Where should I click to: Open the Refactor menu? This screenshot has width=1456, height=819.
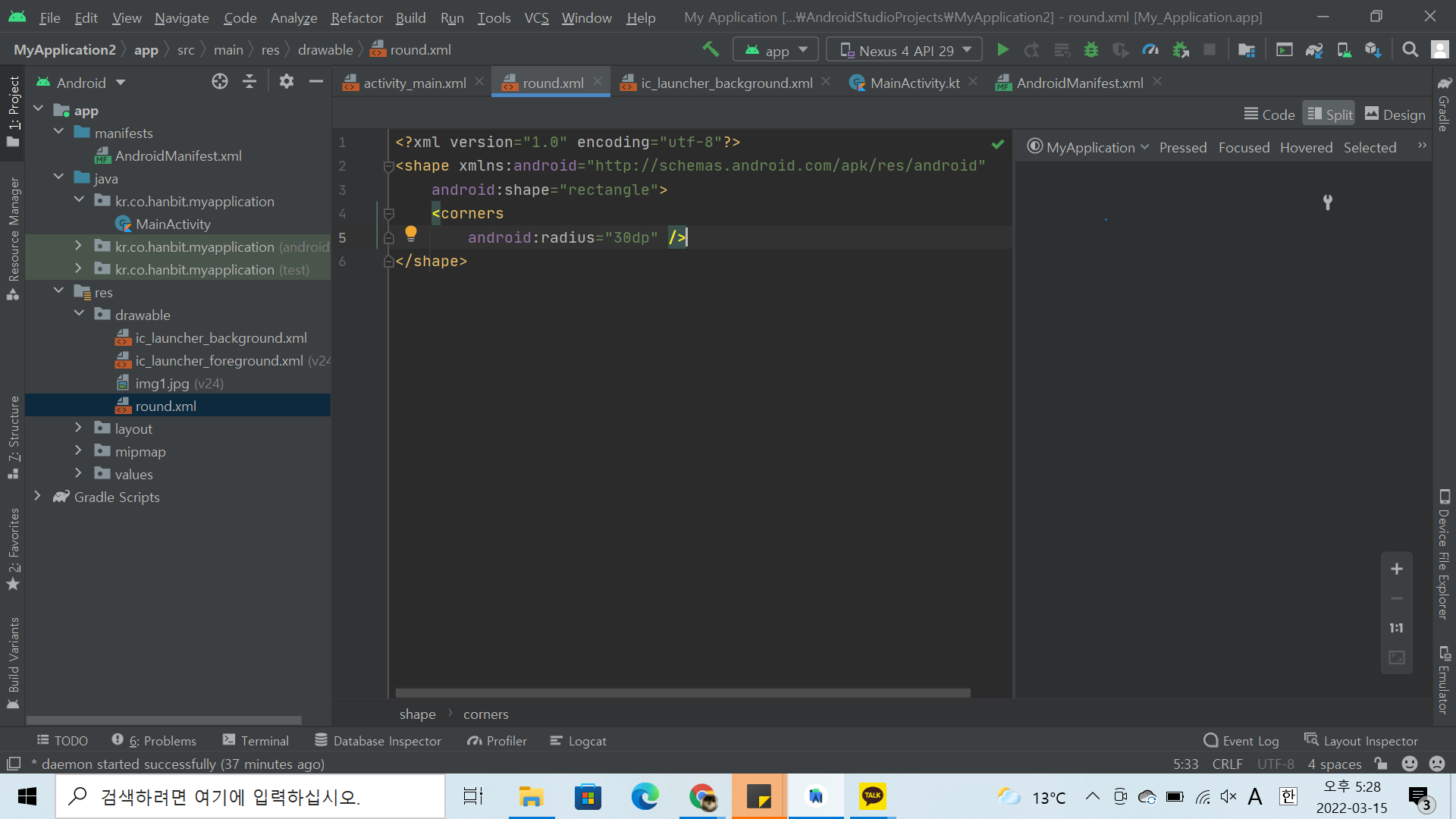point(356,17)
